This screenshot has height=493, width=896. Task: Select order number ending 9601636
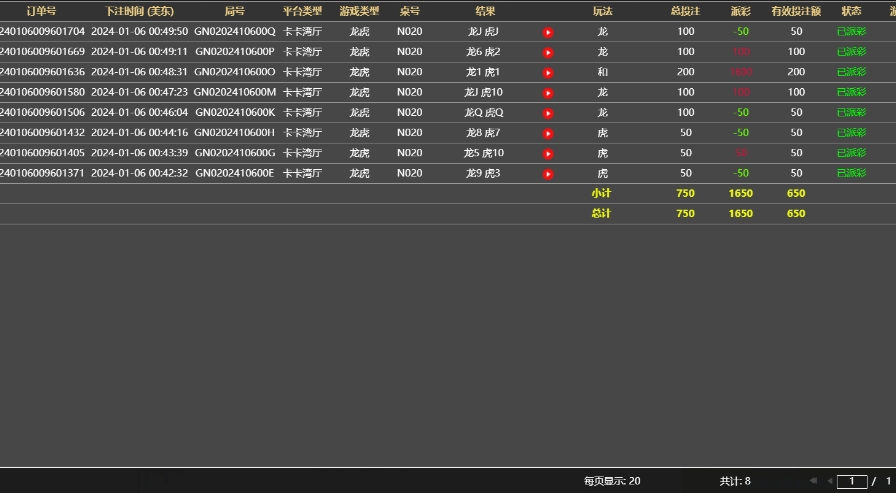42,72
